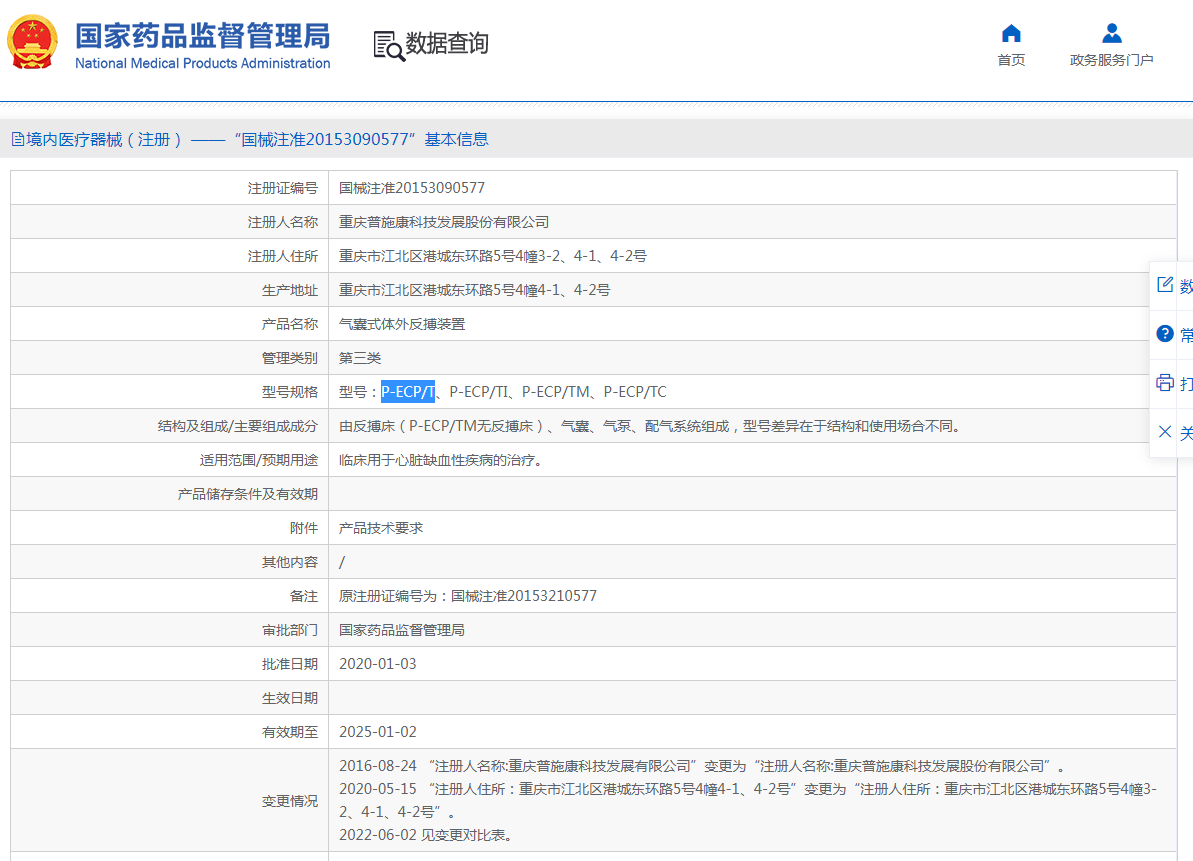Viewport: 1193px width, 861px height.
Task: Click 注册证编号 row label
Action: 282,188
